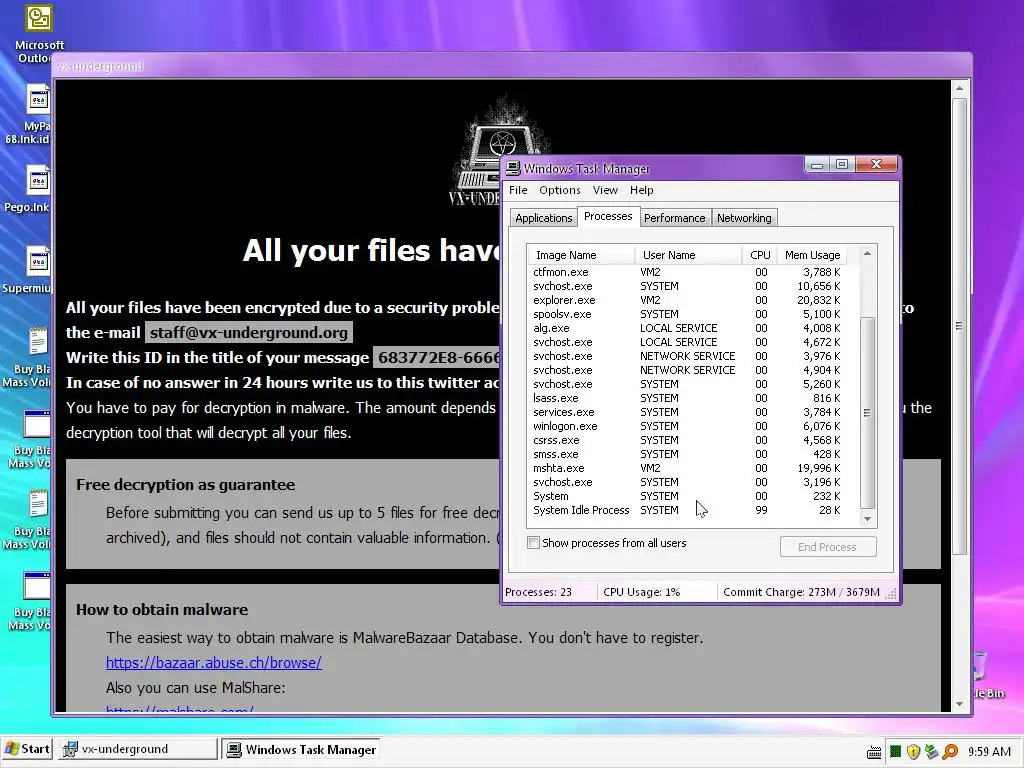Toggle Show processes from all users
Image resolution: width=1024 pixels, height=768 pixels.
click(x=534, y=543)
